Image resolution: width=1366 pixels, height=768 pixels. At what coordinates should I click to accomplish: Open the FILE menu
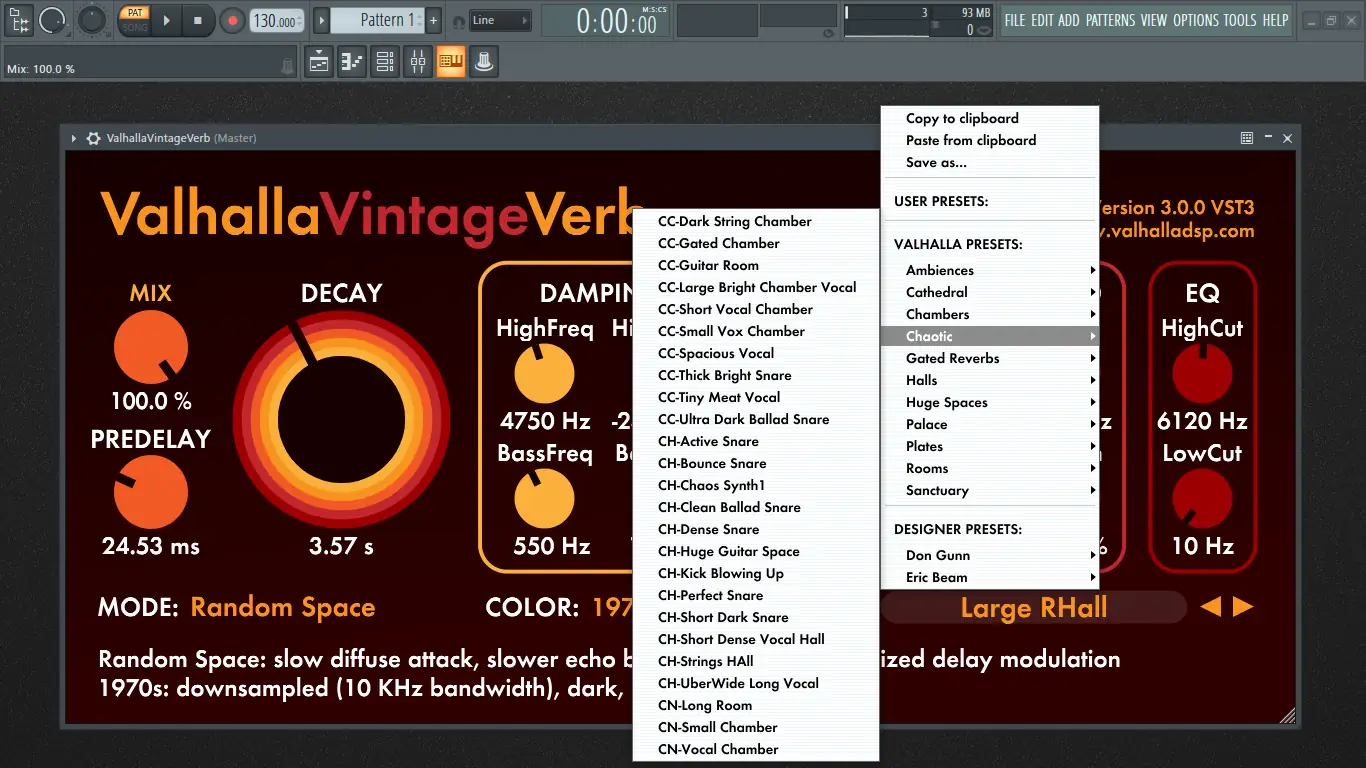tap(1015, 20)
